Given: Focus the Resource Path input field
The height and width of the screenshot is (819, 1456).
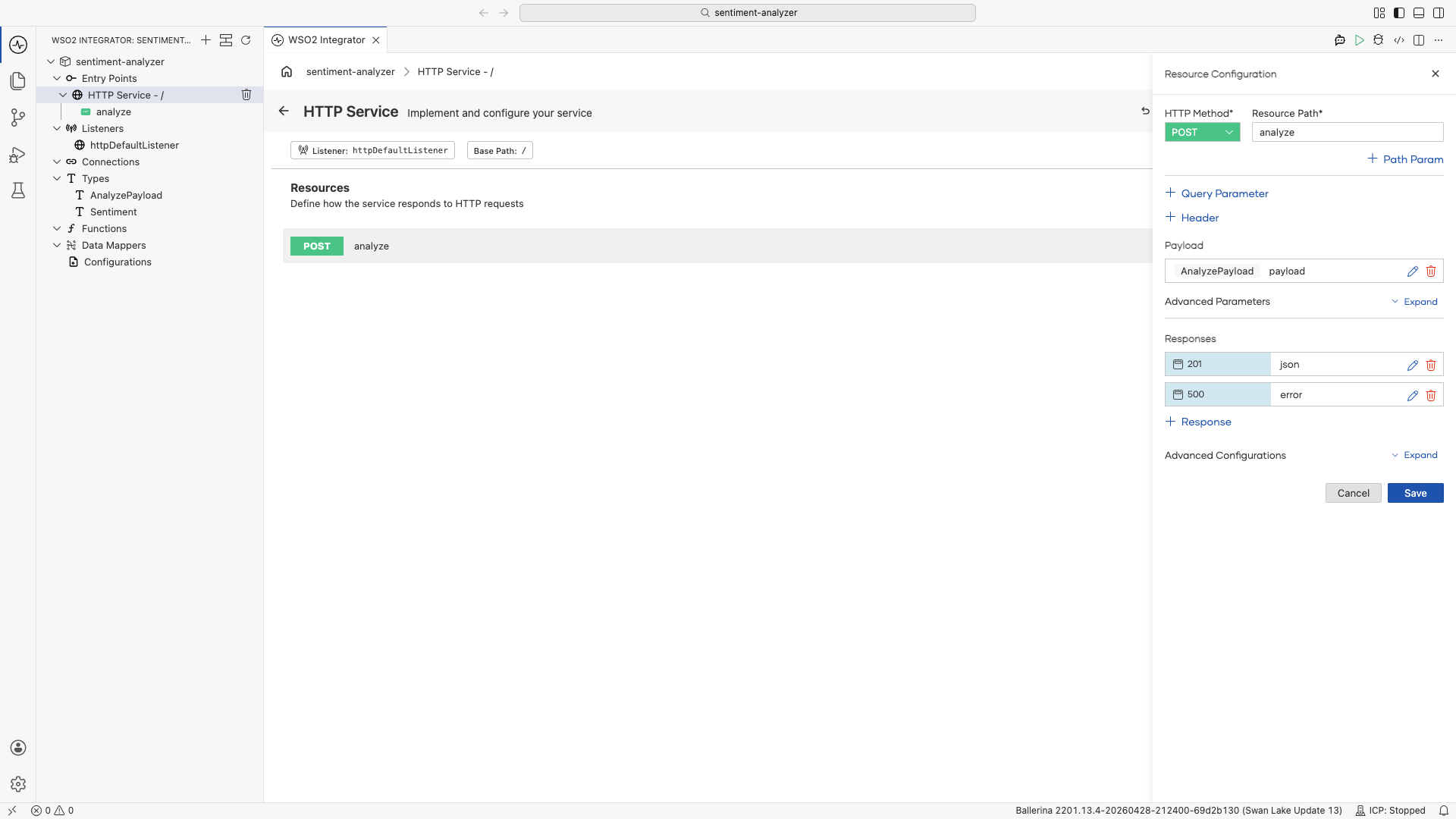Looking at the screenshot, I should (x=1347, y=132).
